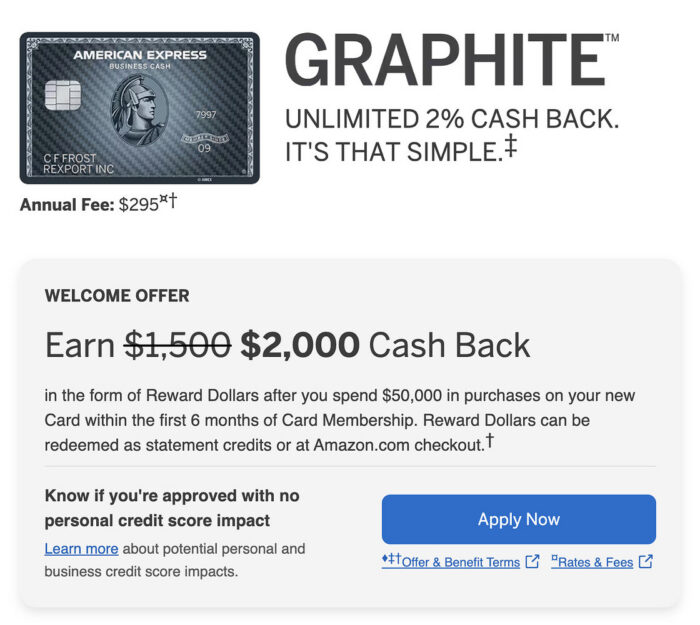Click external-link icon beside Offer & Benefit Terms
The width and height of the screenshot is (700, 625).
(x=532, y=562)
